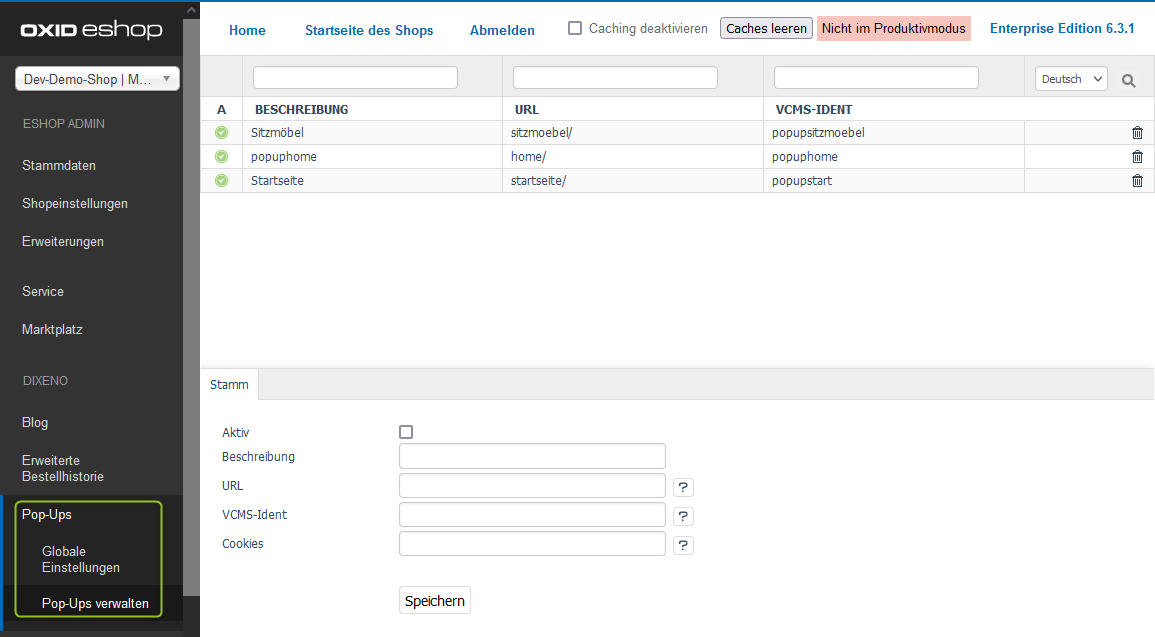Select the Startseite description cell
Viewport: 1155px width, 637px height.
tap(277, 180)
